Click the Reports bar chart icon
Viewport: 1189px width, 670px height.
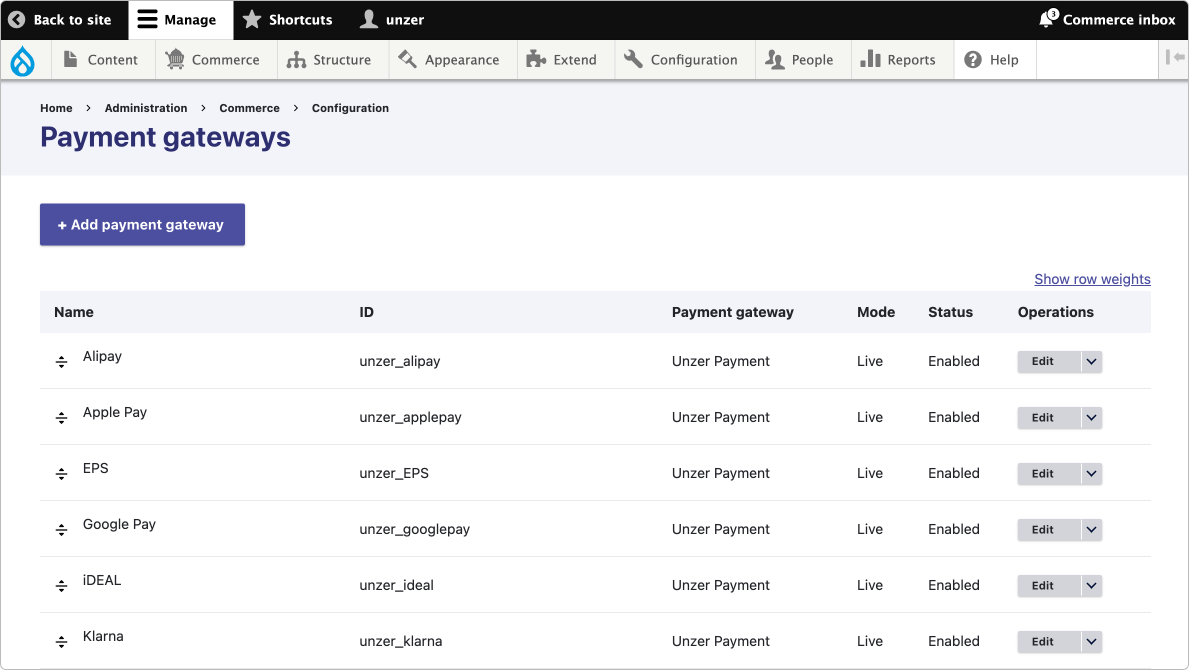pos(871,59)
